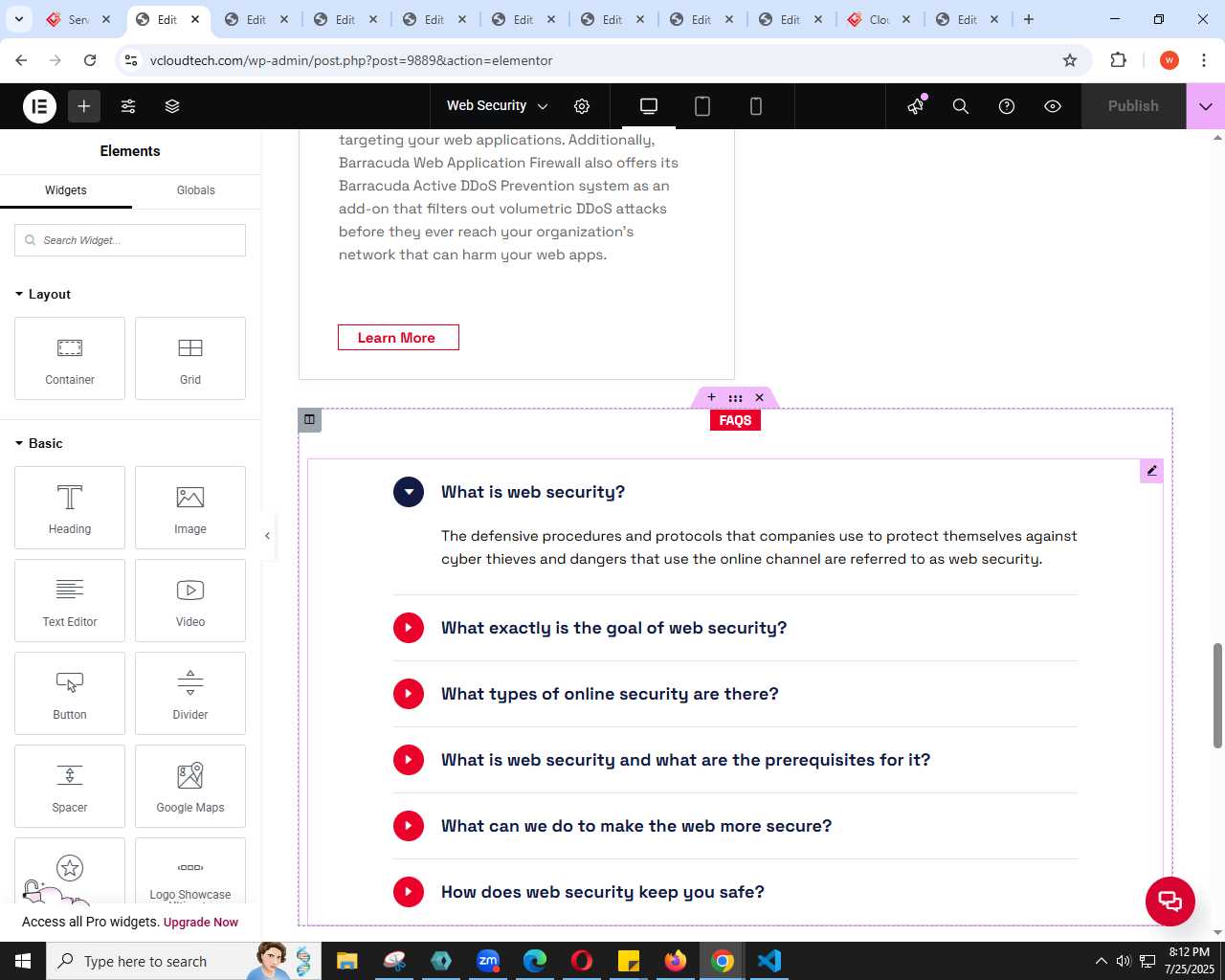Click the Search Widget input field
The image size is (1225, 980).
[130, 240]
